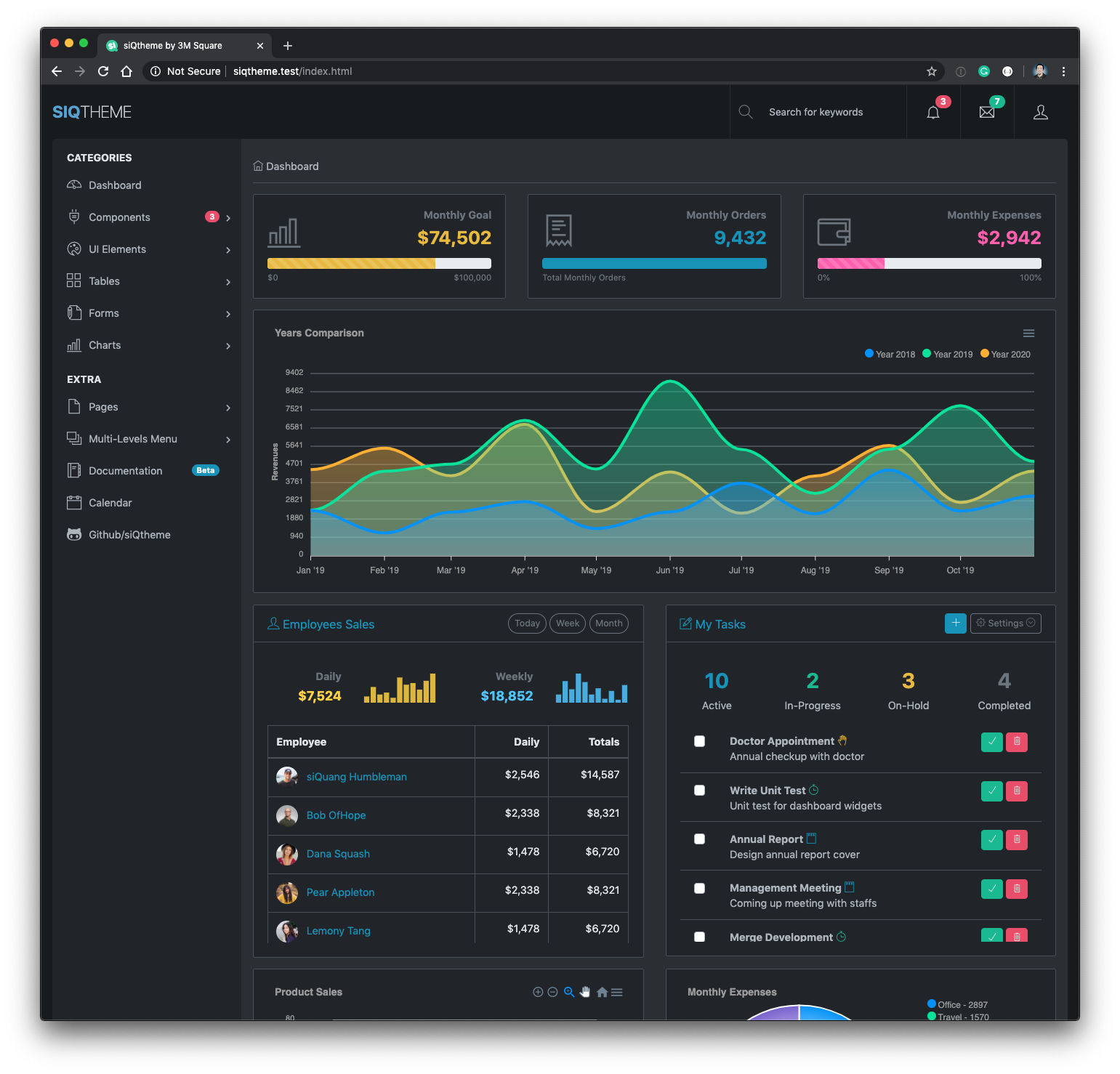The height and width of the screenshot is (1074, 1120).
Task: Add a new task with plus button
Action: point(956,623)
